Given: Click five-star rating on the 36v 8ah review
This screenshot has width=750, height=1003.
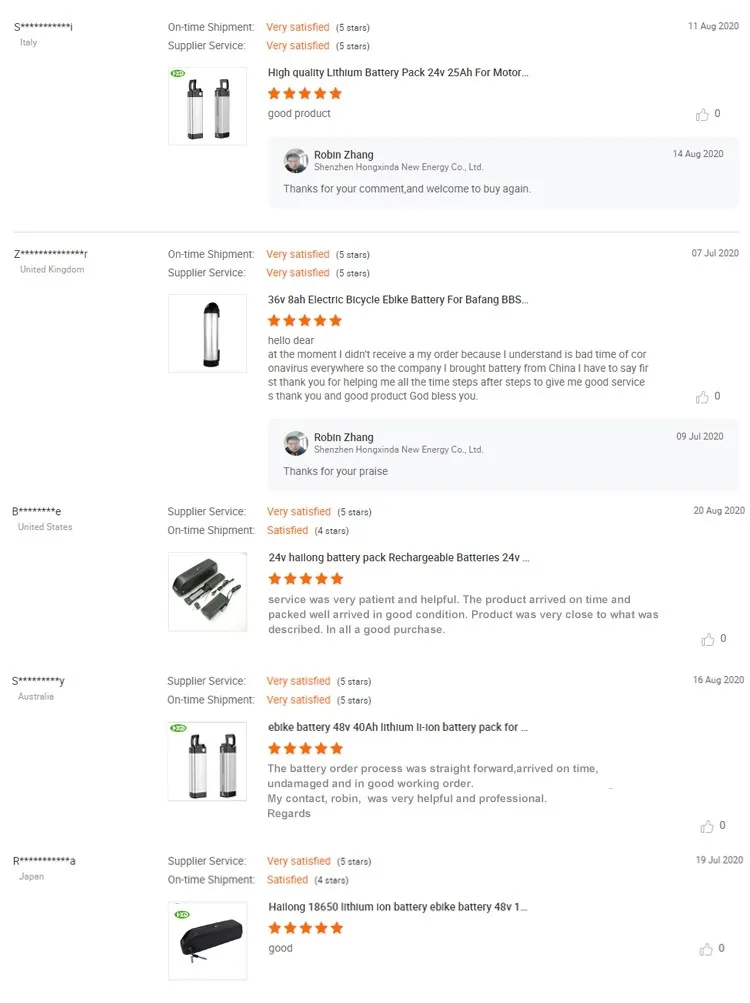Looking at the screenshot, I should click(x=305, y=321).
